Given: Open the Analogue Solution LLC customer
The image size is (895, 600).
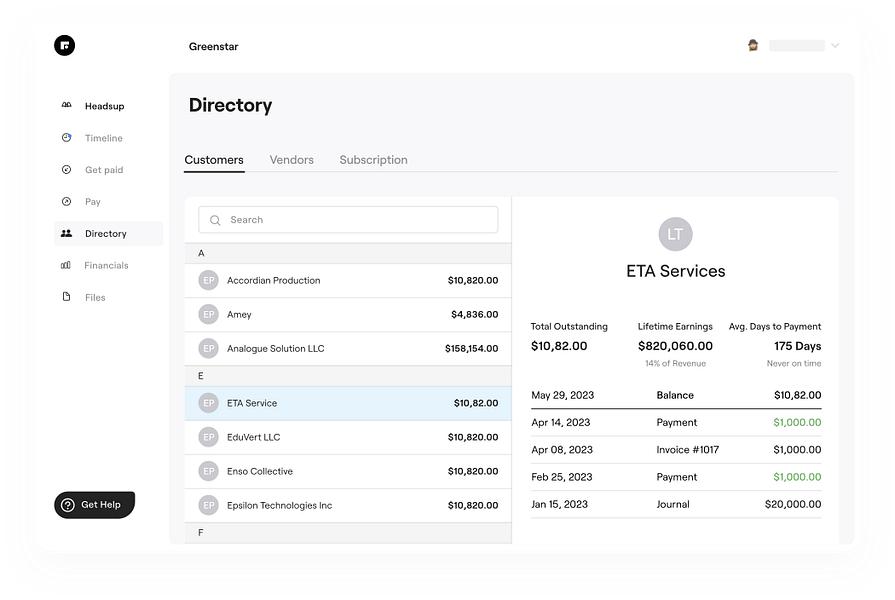Looking at the screenshot, I should tap(348, 349).
